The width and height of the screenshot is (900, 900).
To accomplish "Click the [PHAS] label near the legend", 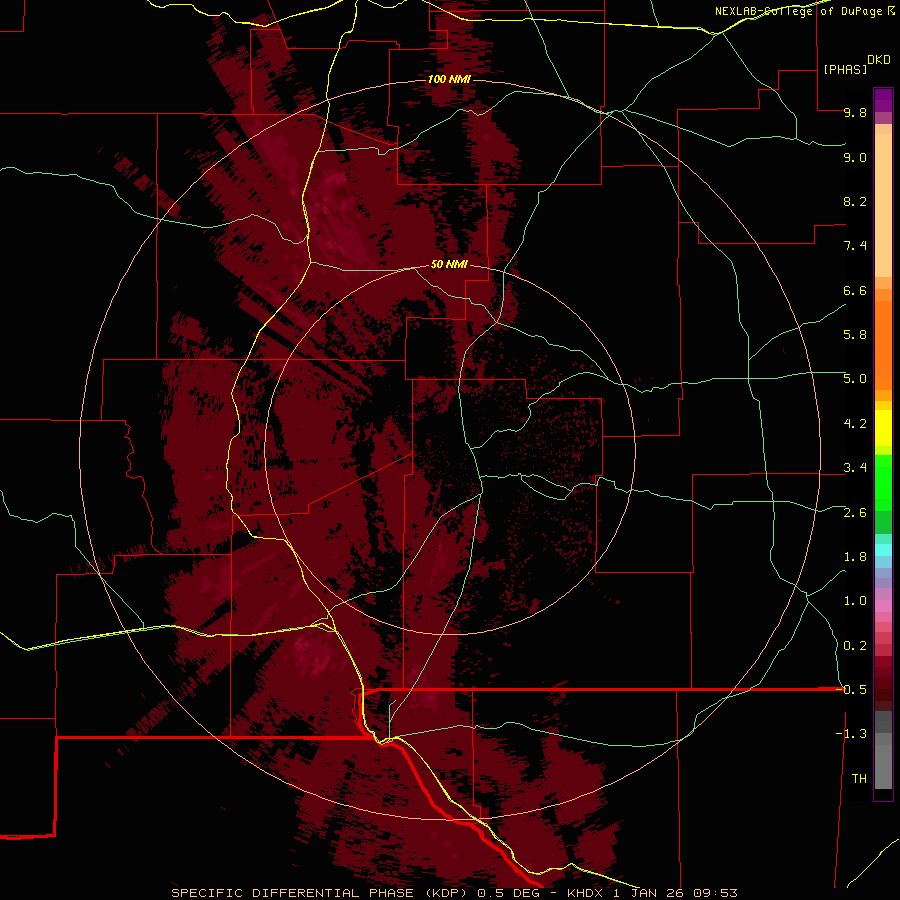I will (x=845, y=69).
